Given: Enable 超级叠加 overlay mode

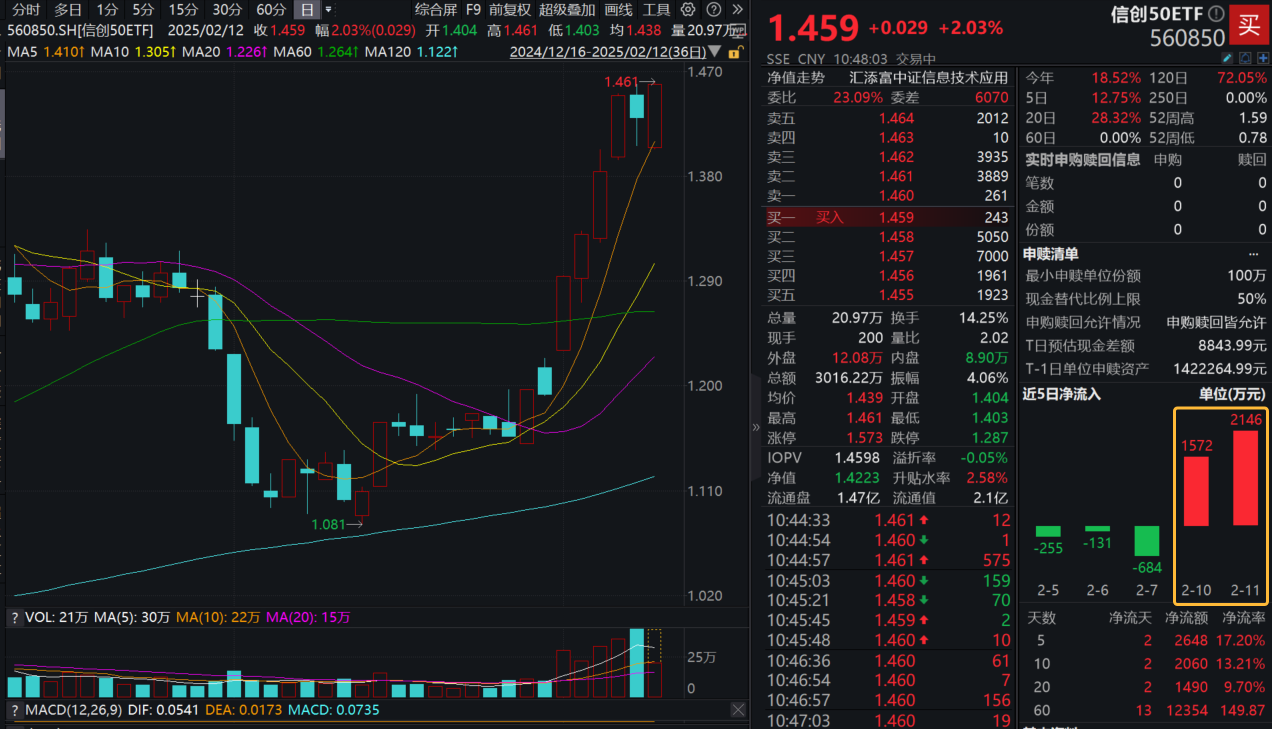Looking at the screenshot, I should point(566,11).
